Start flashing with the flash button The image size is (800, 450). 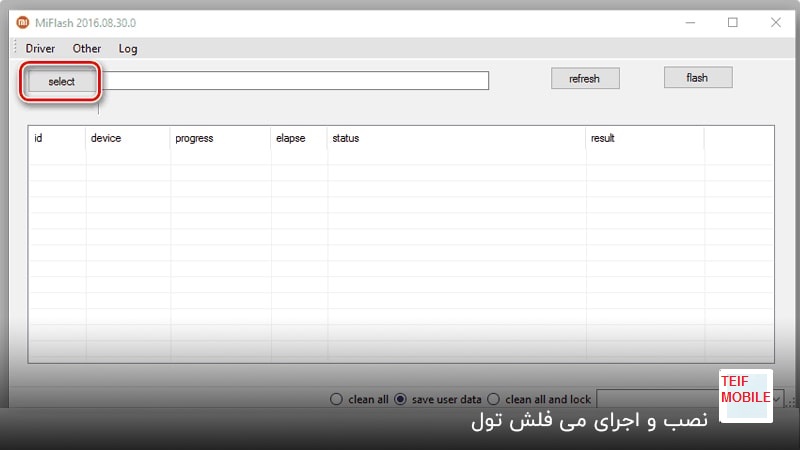698,78
